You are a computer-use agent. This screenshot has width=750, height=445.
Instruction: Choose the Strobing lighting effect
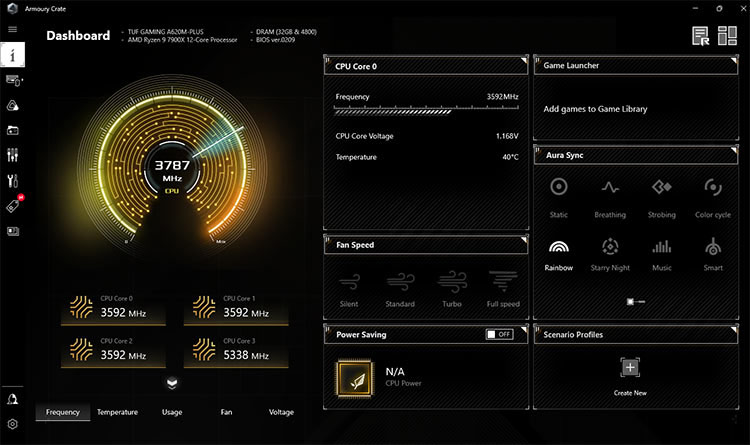click(661, 189)
